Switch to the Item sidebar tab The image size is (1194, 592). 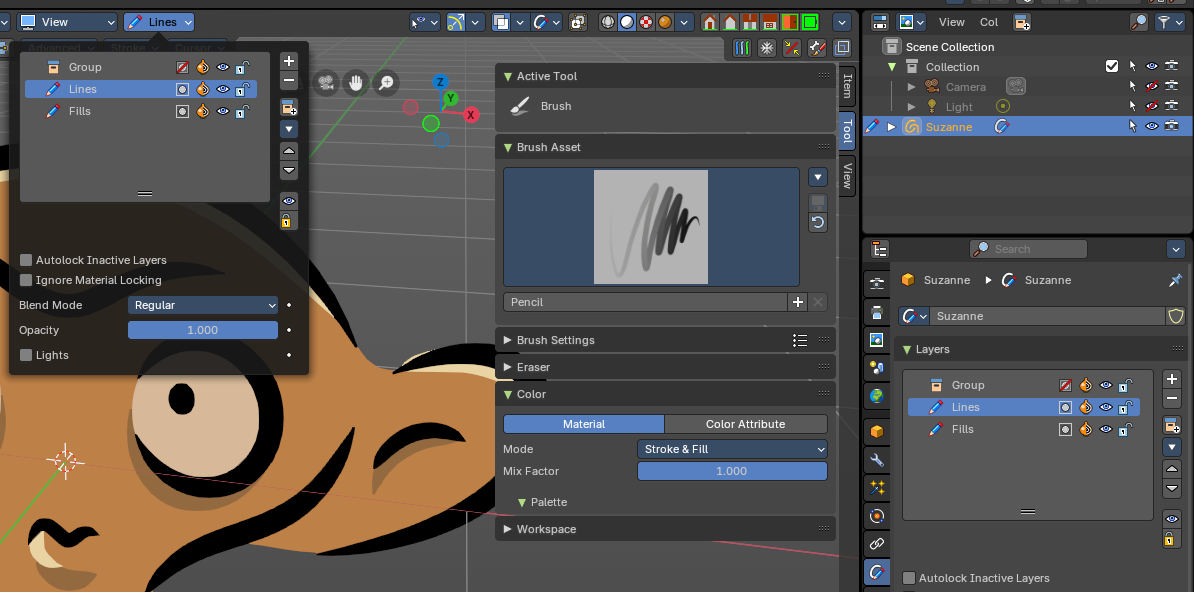847,88
